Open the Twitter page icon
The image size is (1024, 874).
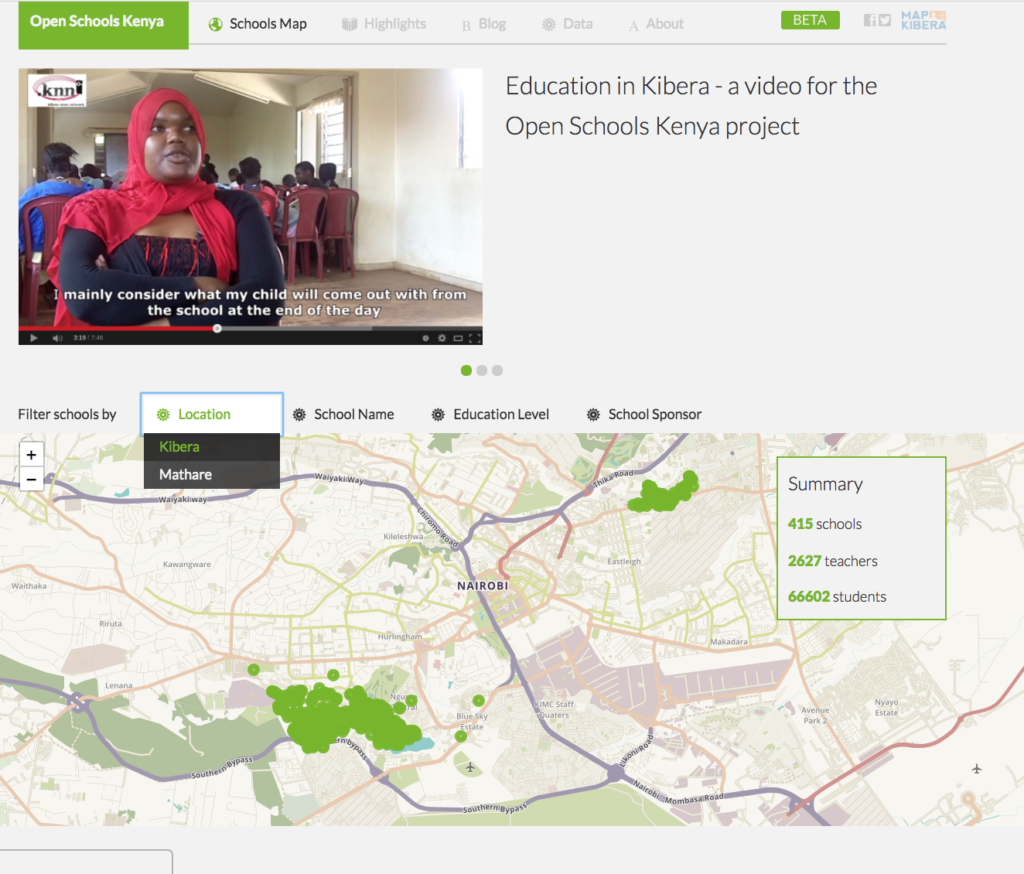[884, 20]
